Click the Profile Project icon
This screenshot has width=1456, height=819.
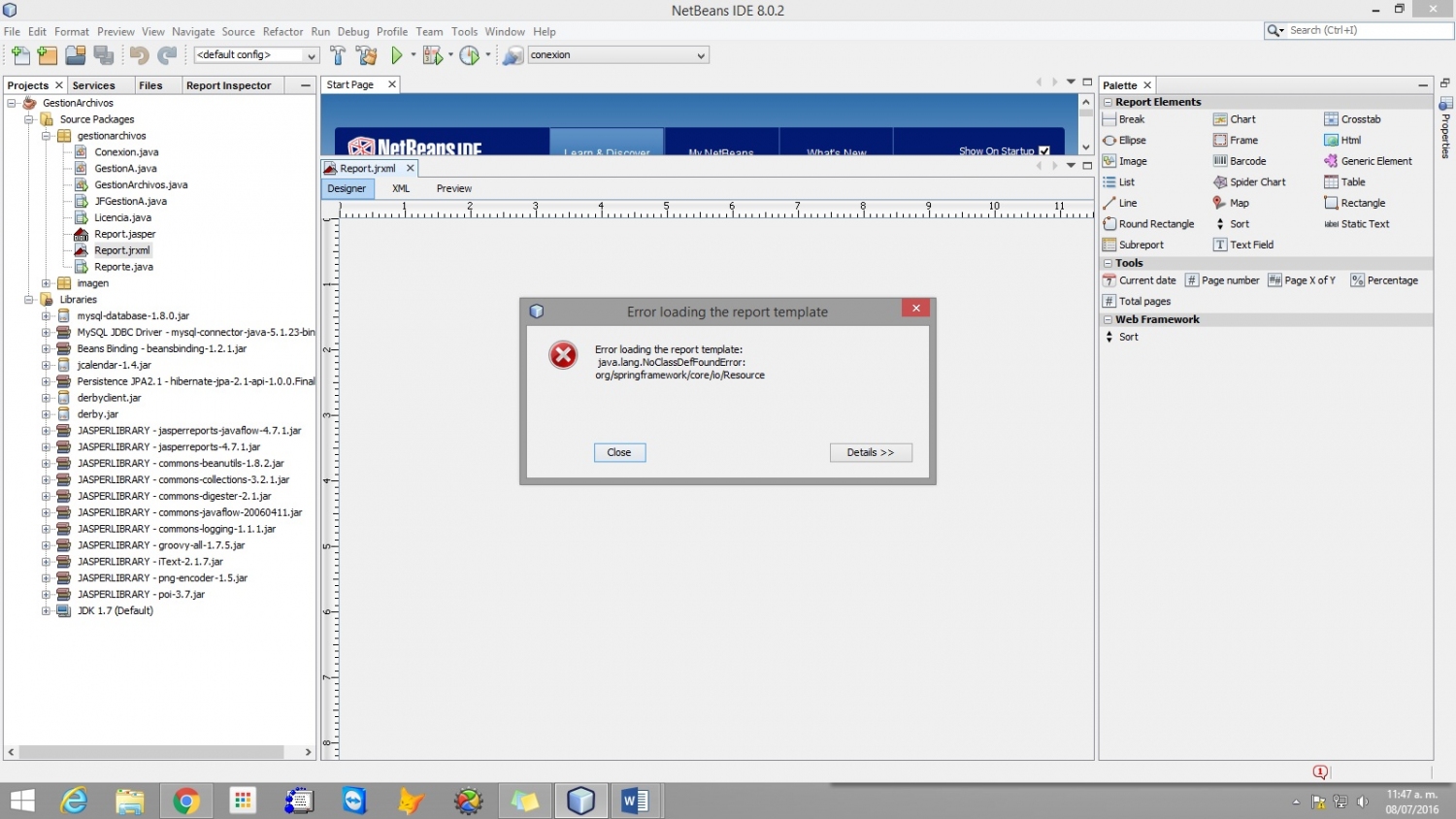[470, 55]
